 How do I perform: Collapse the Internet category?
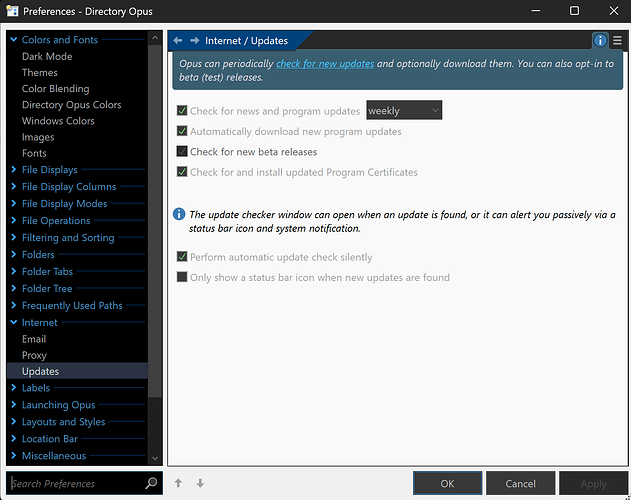(x=14, y=322)
